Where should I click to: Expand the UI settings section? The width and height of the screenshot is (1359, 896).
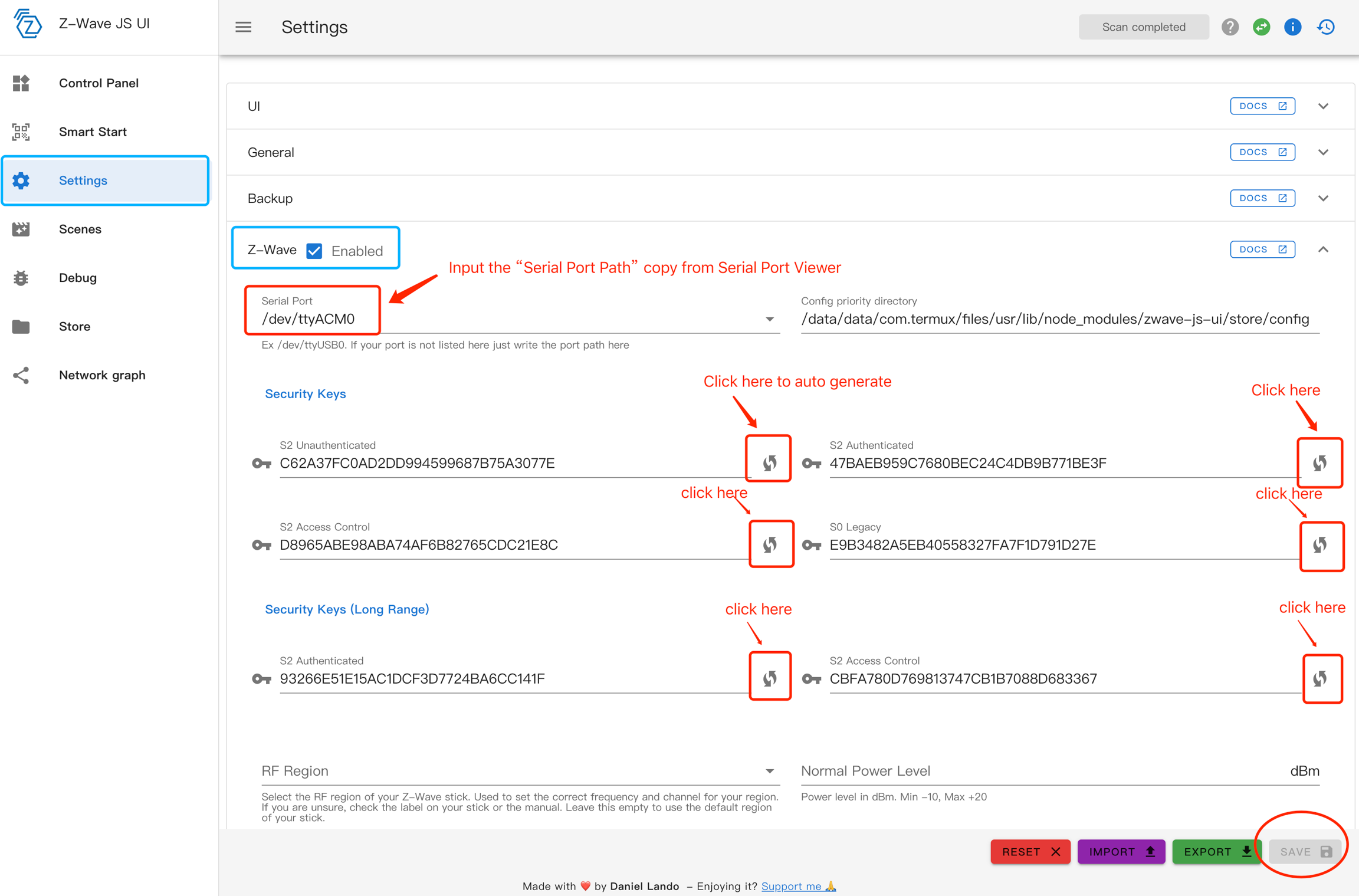(x=1323, y=106)
